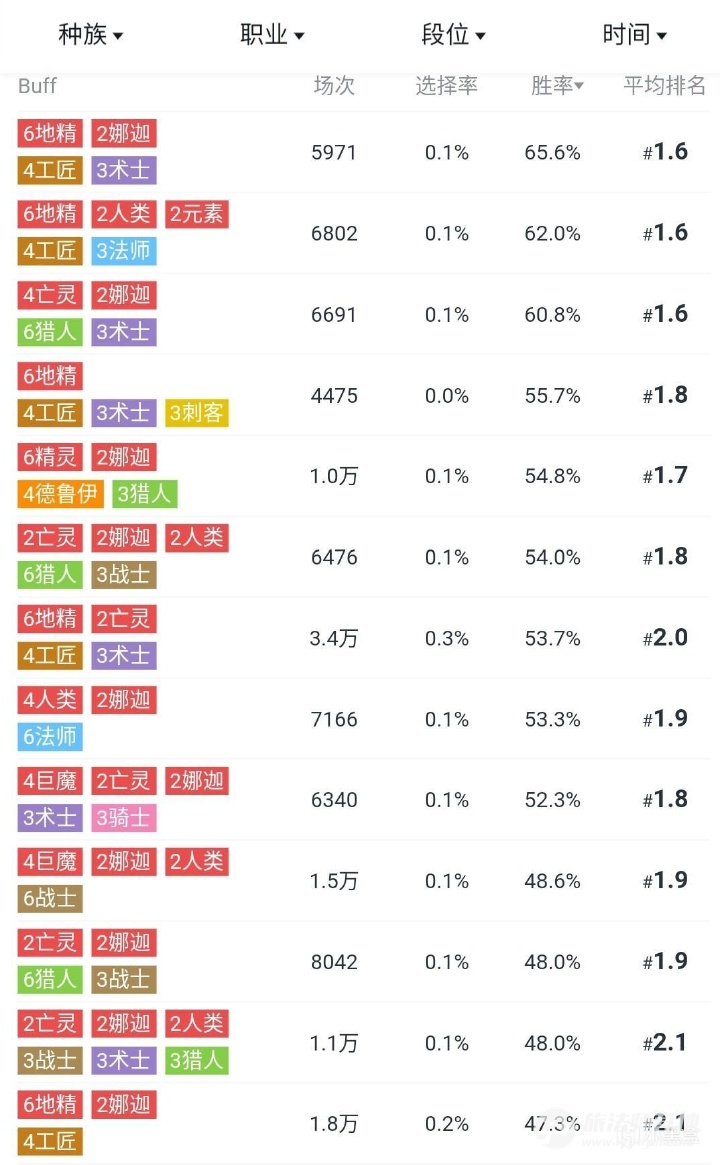Click the 4德鲁伊 badge in the 6精灵 lineup
720x1165 pixels.
tap(60, 495)
